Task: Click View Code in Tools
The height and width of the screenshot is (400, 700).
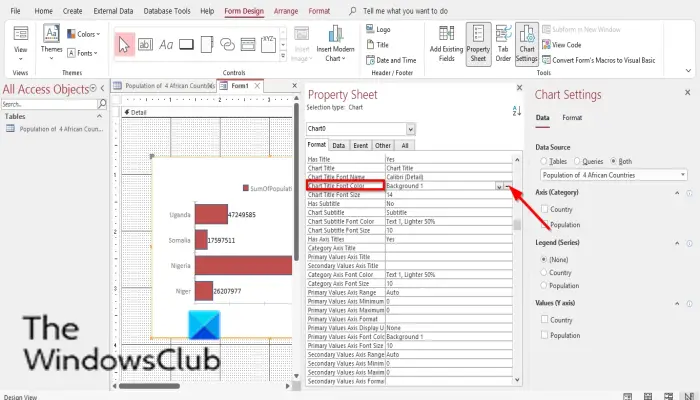Action: (x=562, y=45)
